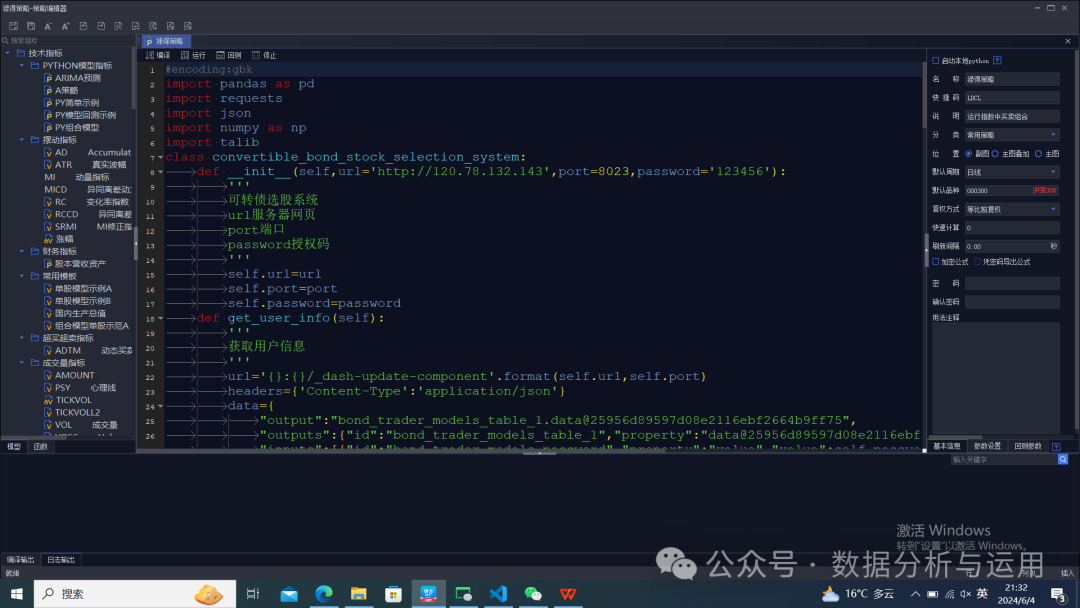Select 副图 radio button

tap(968, 154)
